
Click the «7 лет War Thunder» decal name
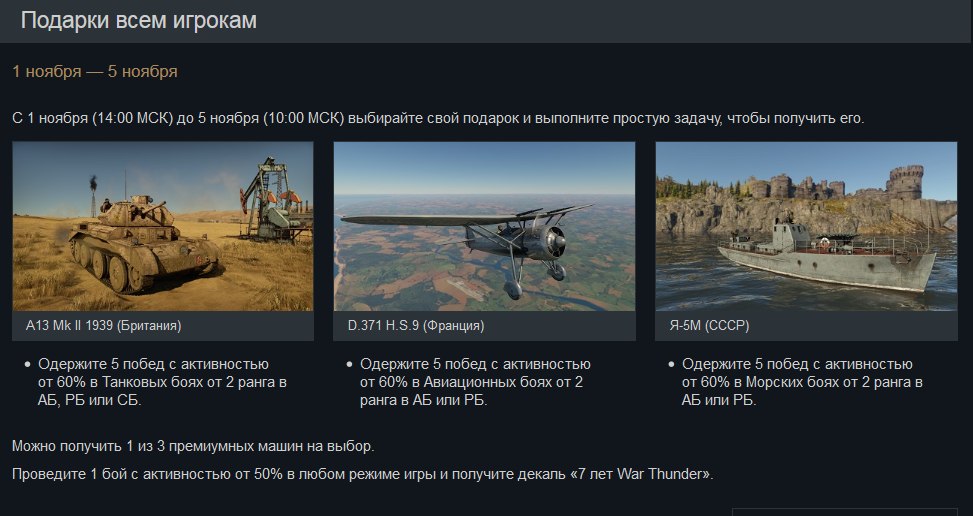(x=639, y=474)
